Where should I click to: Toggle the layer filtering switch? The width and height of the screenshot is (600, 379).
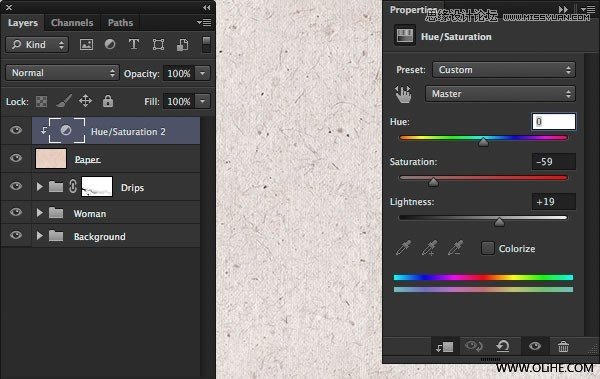(206, 44)
